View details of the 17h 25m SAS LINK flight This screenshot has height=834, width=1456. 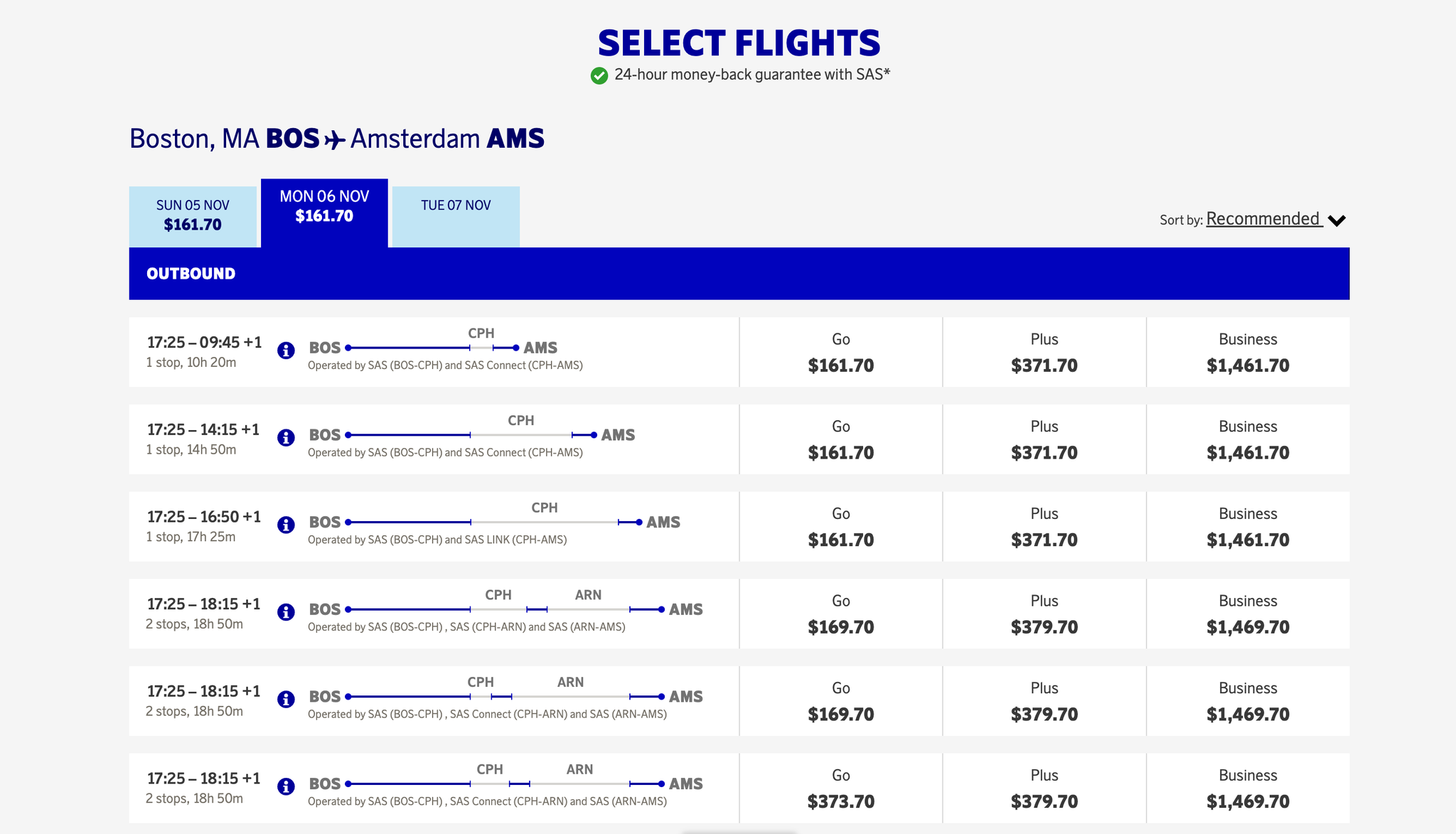287,526
